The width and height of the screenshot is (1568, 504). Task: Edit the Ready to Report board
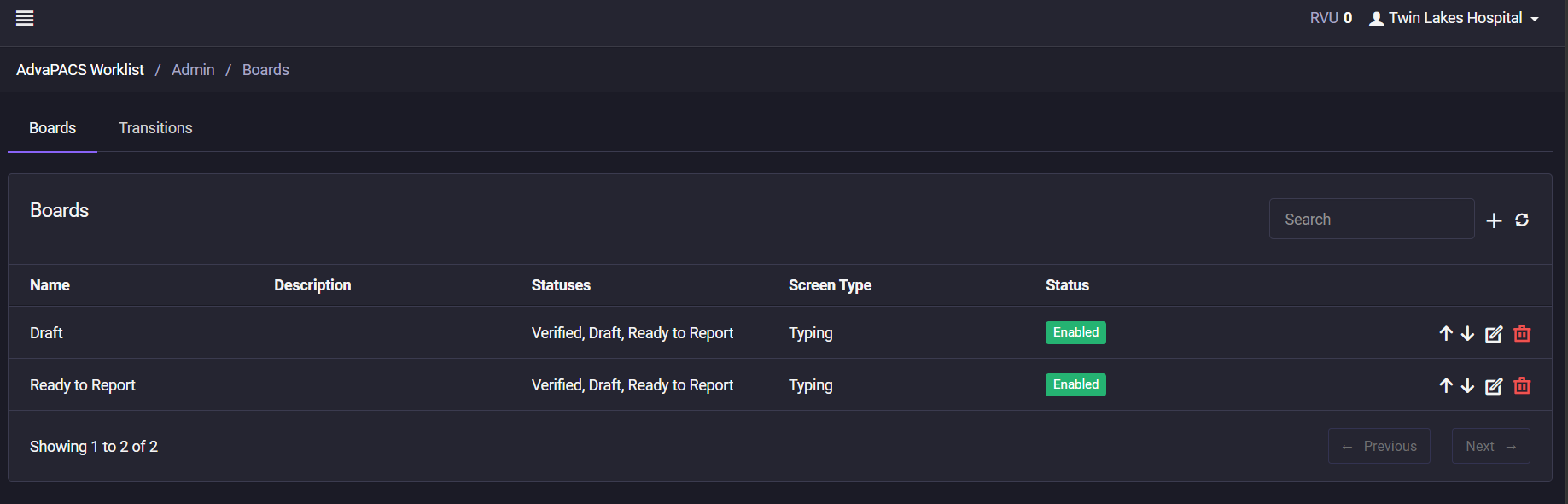[x=1494, y=385]
